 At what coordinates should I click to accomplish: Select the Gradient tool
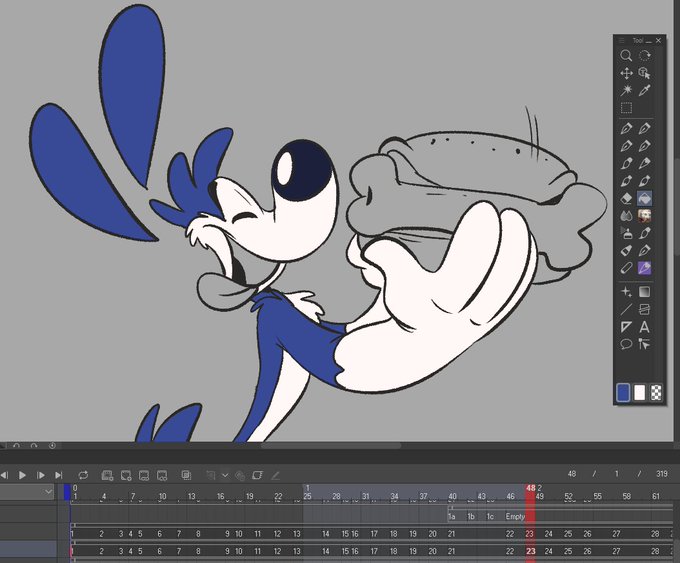[644, 291]
